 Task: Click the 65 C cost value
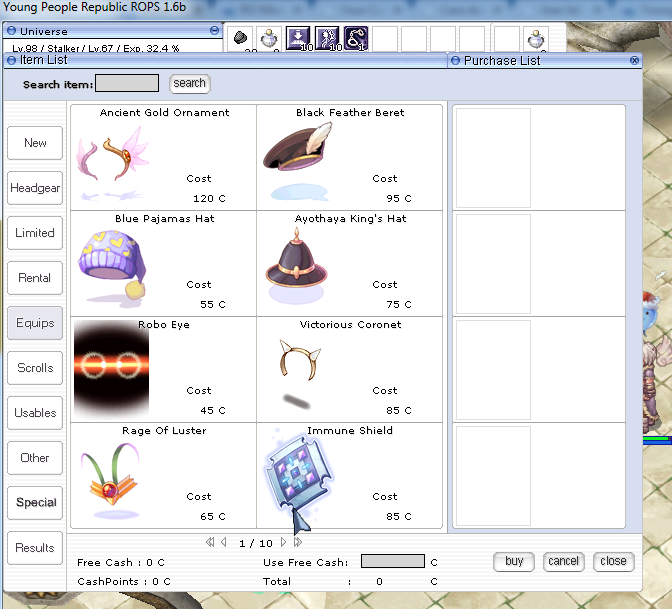click(x=213, y=516)
